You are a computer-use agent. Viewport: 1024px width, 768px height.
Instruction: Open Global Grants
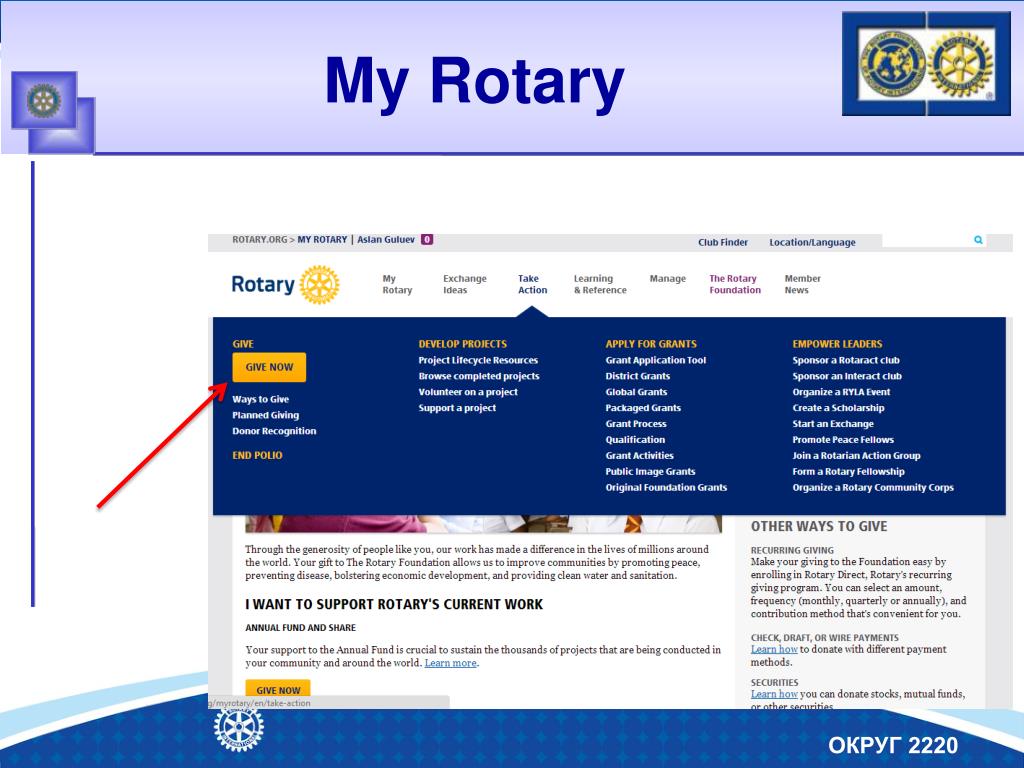pos(636,392)
